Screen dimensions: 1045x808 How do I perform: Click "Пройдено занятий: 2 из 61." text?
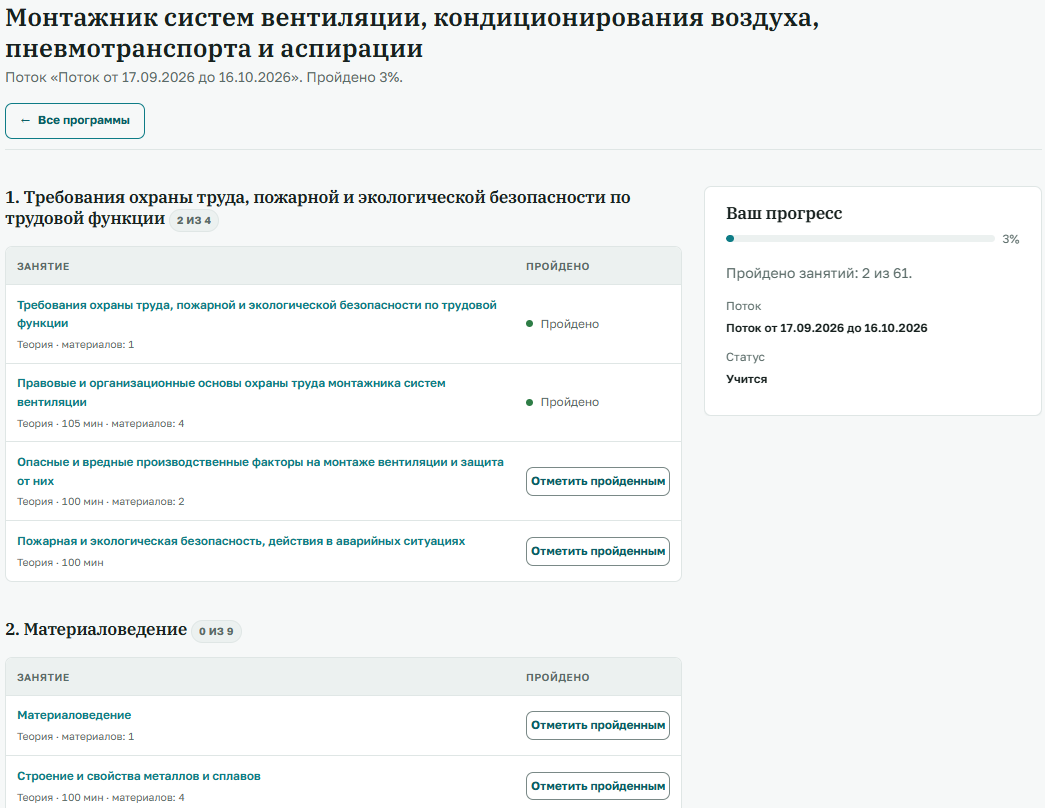pyautogui.click(x=818, y=273)
